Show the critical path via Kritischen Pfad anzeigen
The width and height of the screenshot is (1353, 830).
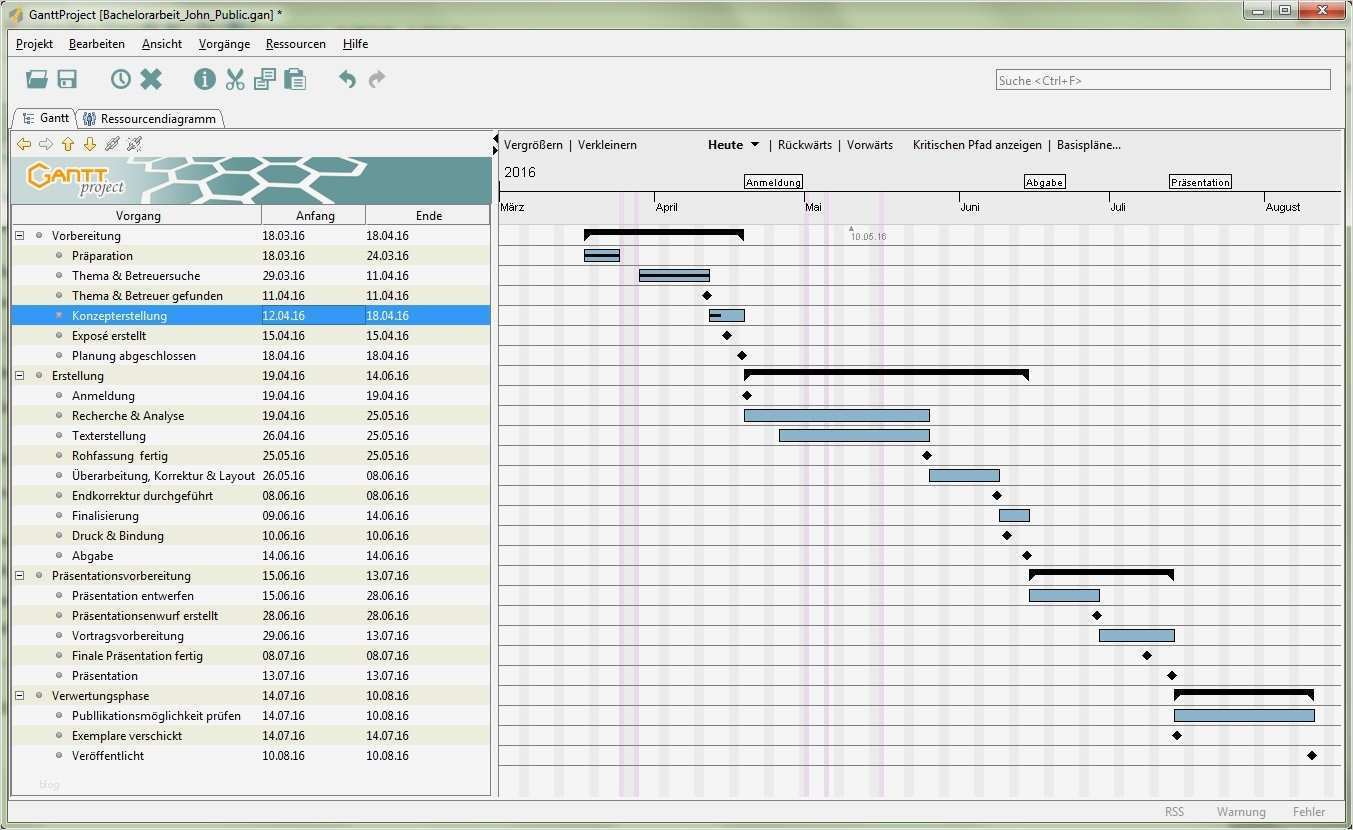pyautogui.click(x=977, y=144)
